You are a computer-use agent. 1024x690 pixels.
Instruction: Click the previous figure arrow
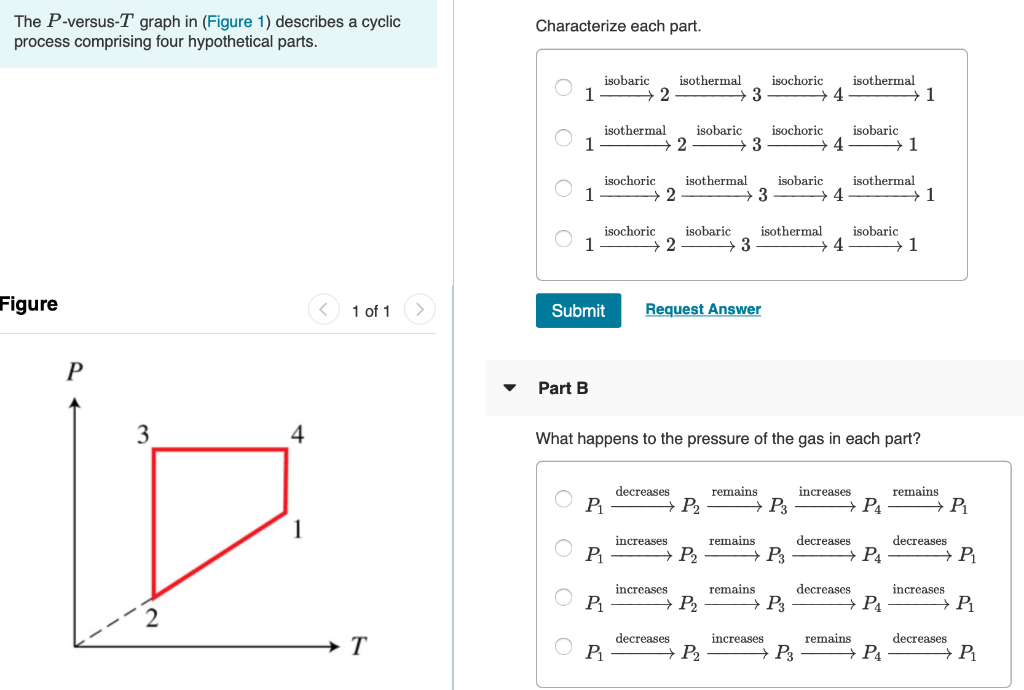pos(323,310)
